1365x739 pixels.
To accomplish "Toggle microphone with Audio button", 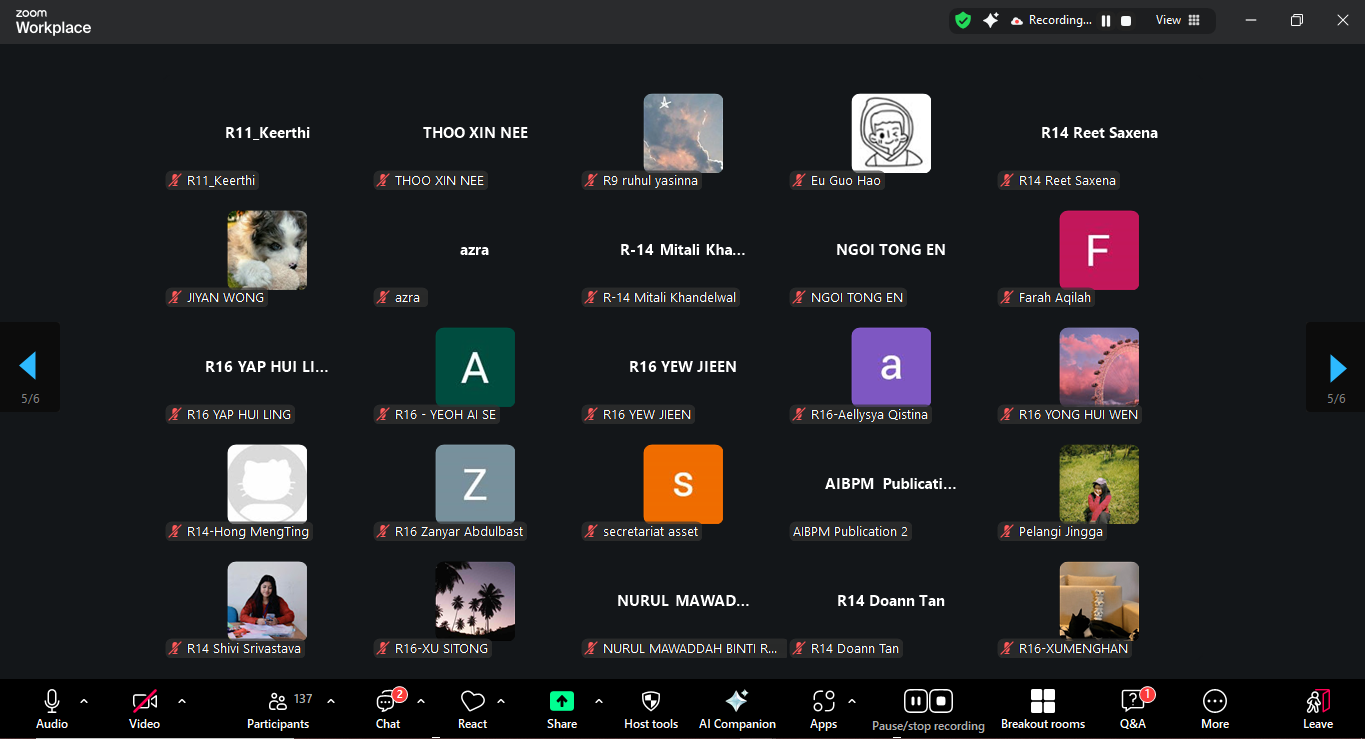I will click(x=52, y=708).
